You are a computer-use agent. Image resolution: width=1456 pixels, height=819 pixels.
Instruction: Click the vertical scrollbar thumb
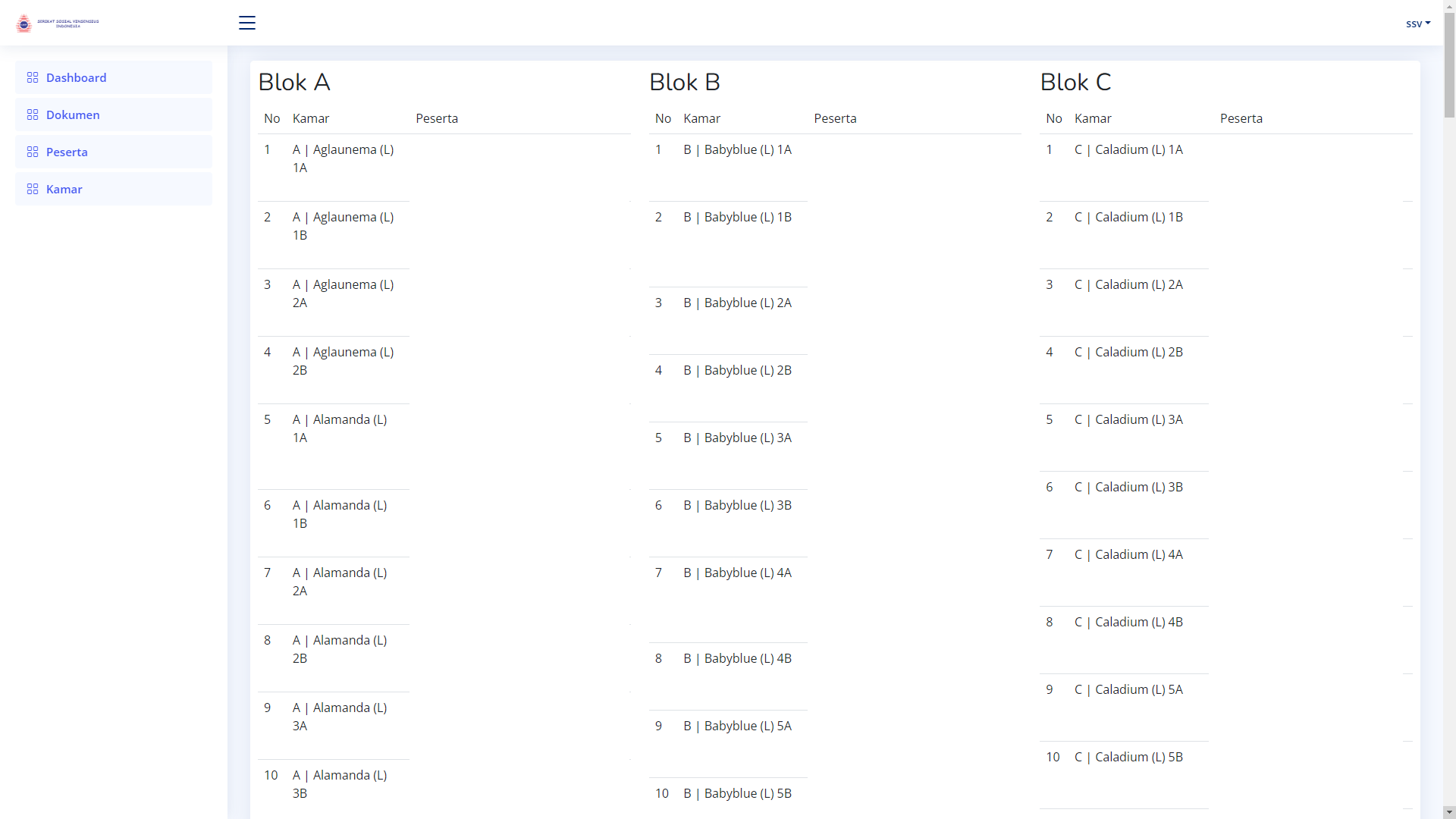(1449, 64)
